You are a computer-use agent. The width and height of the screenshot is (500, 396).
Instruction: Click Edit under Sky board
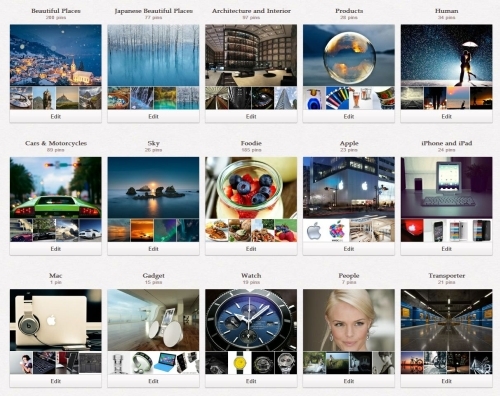[153, 249]
